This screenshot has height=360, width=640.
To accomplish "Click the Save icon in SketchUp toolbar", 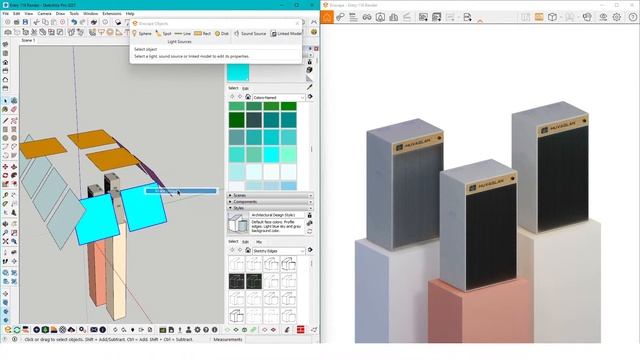I will 25,22.
